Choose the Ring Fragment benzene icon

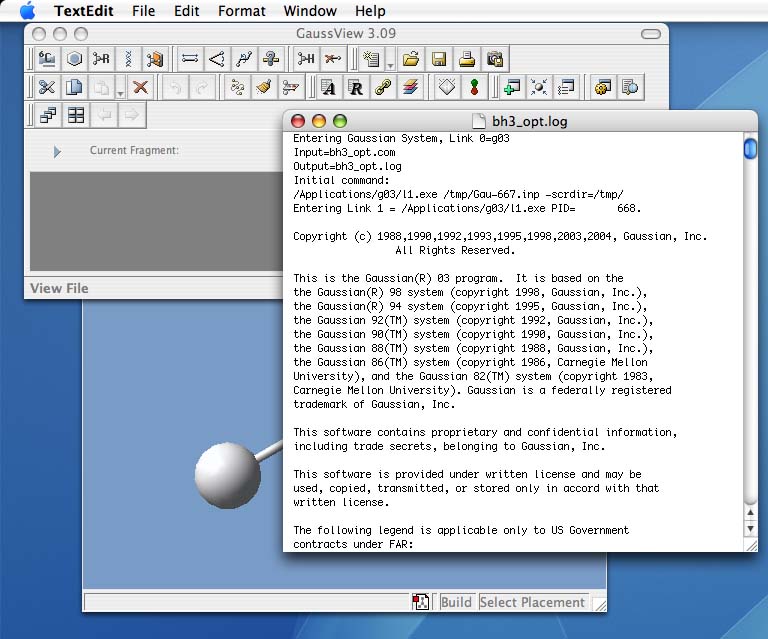click(74, 59)
